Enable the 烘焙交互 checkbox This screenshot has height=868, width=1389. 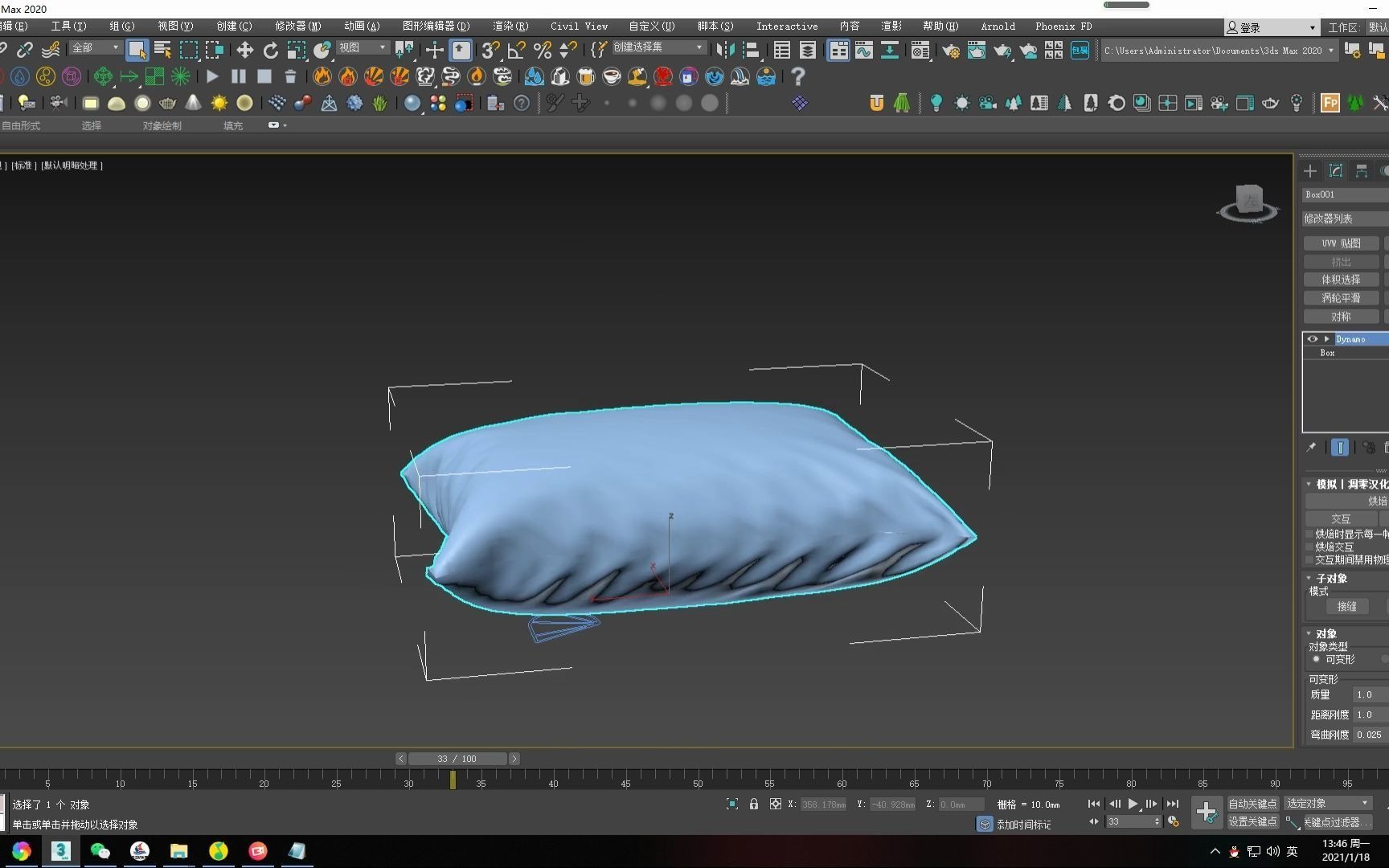1309,547
